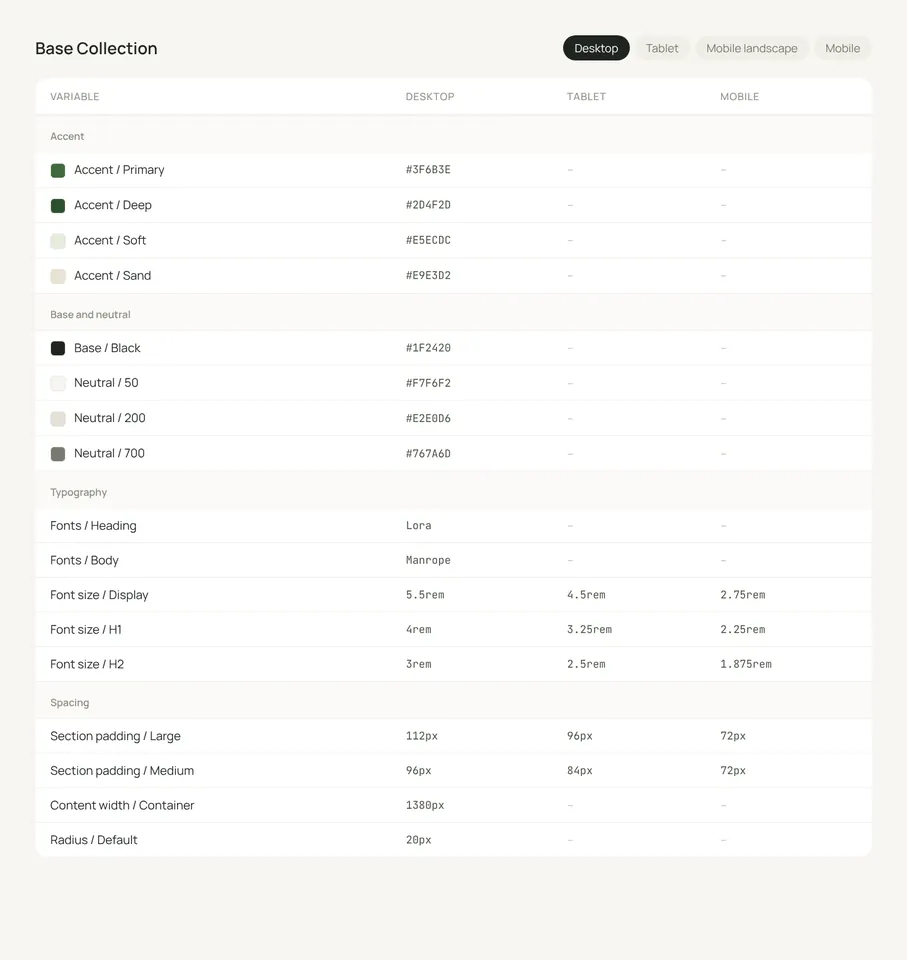Click the 2.25rem mobile value
Viewport: 907px width, 960px height.
[x=743, y=629]
